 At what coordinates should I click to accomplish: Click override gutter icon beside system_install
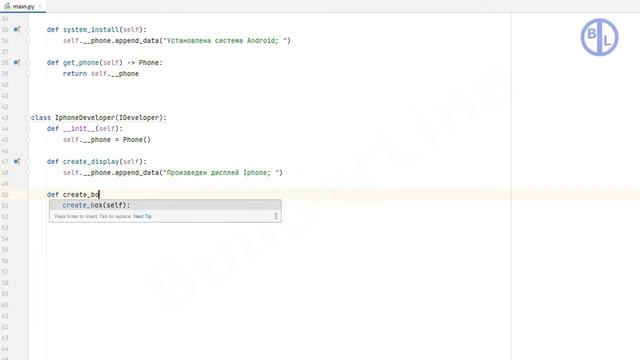point(17,29)
